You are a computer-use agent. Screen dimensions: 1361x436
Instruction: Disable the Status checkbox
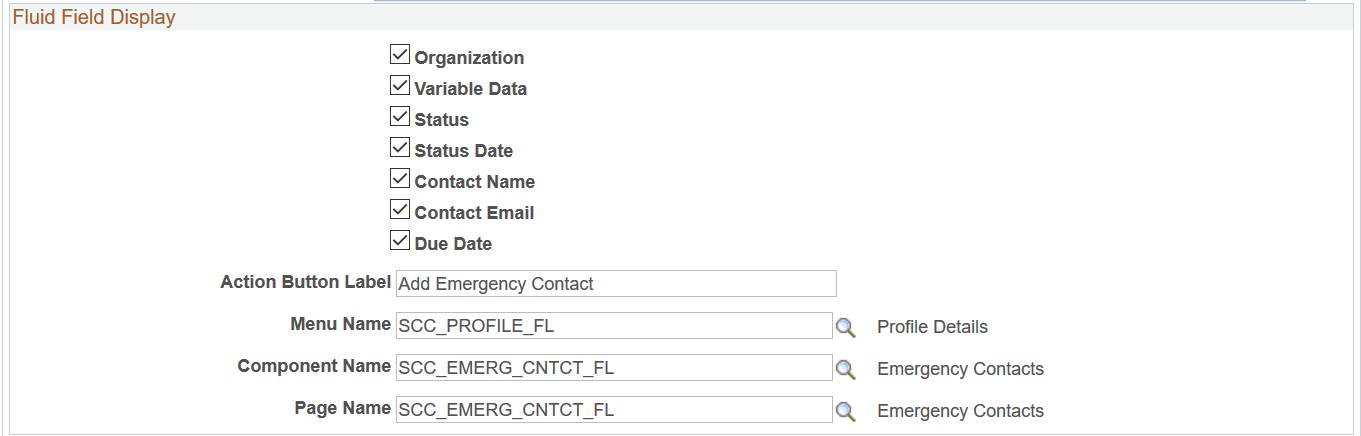(x=400, y=117)
